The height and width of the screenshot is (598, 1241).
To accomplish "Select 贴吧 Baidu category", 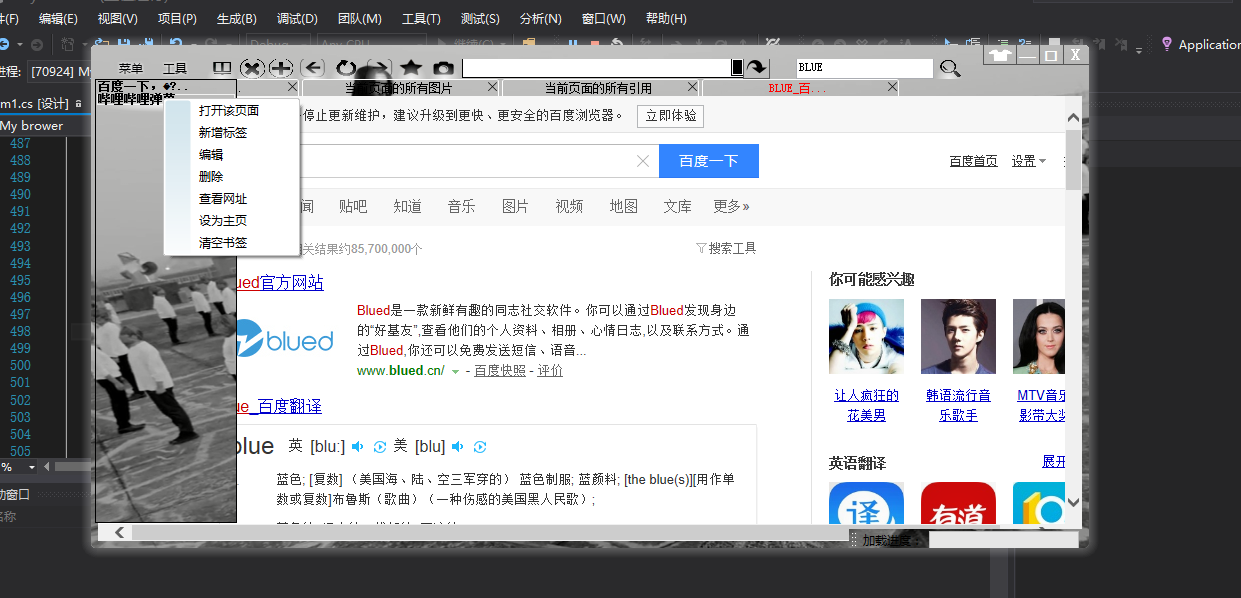I will [353, 206].
